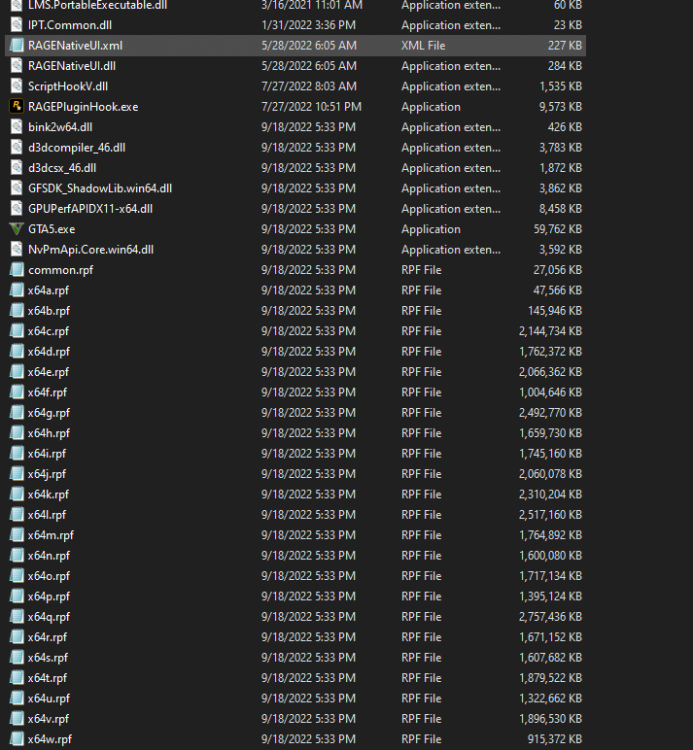Click the GFSDK_ShadowLib.win64.dll file icon
This screenshot has width=693, height=750.
(16, 188)
